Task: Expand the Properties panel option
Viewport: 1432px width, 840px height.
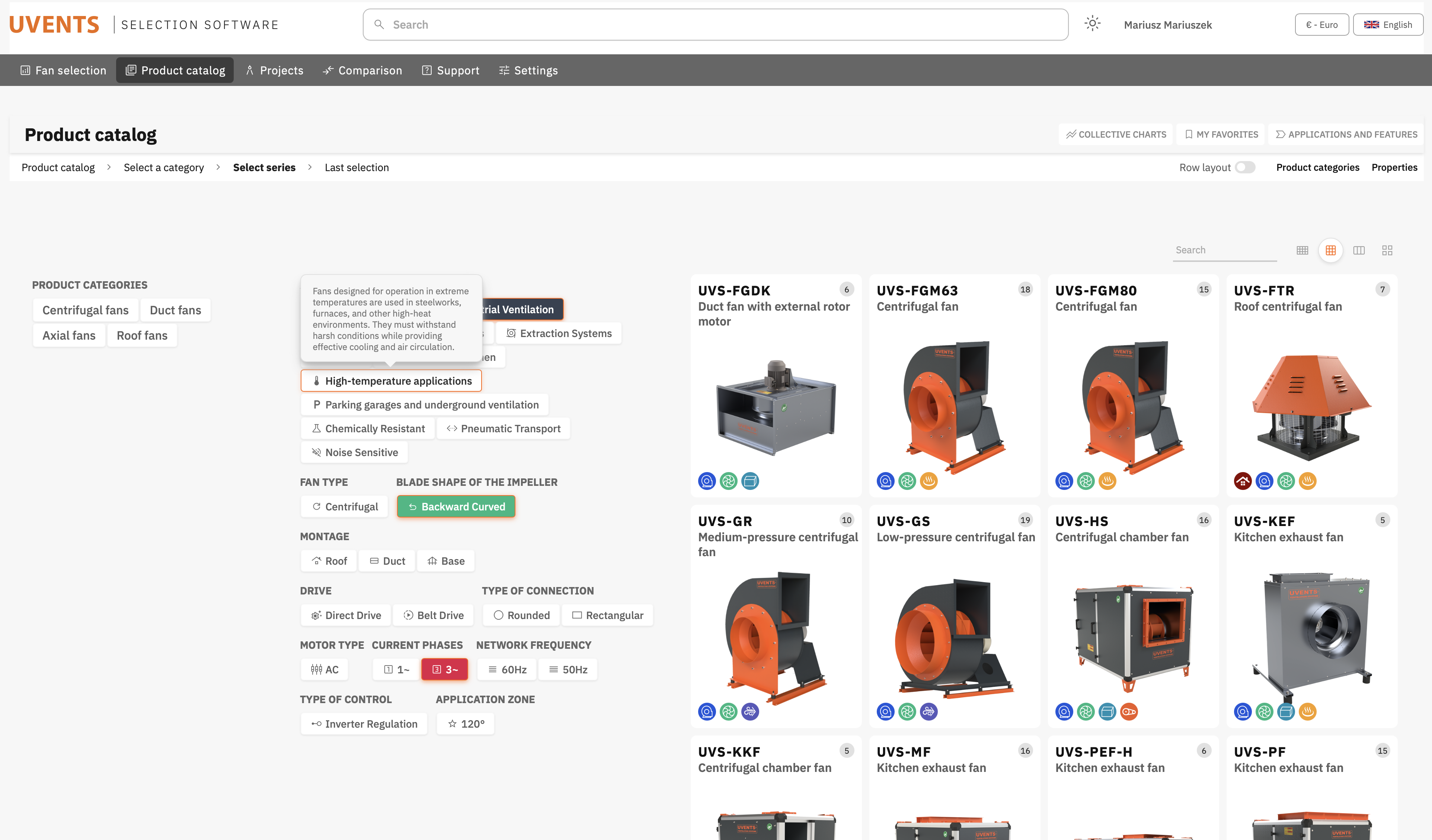Action: tap(1394, 167)
